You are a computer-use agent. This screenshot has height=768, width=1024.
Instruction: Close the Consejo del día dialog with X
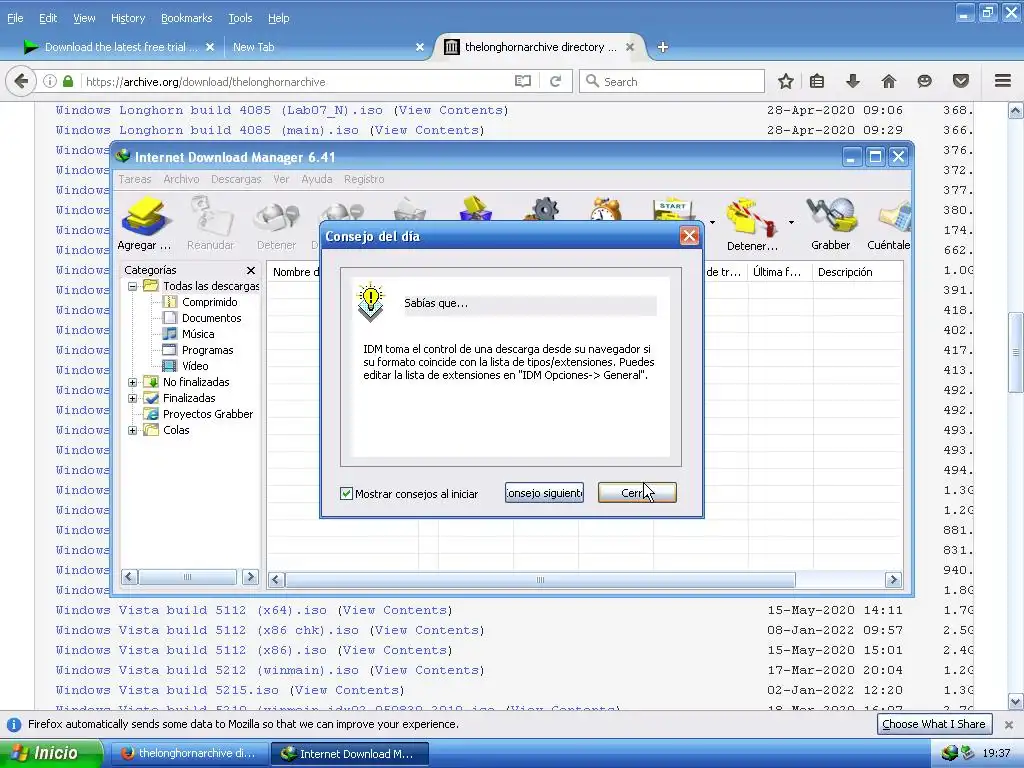click(x=689, y=236)
